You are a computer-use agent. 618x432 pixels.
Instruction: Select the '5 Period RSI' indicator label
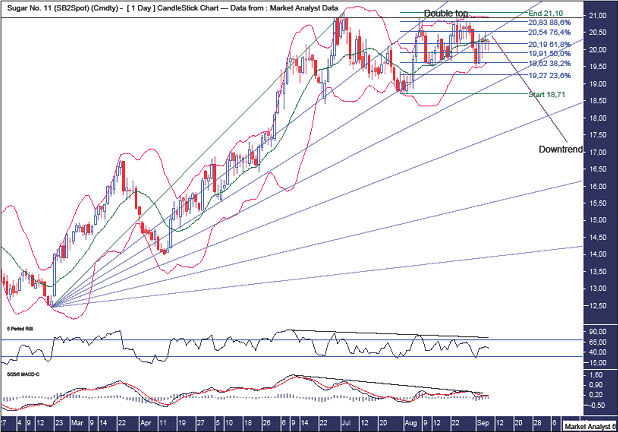pos(20,328)
